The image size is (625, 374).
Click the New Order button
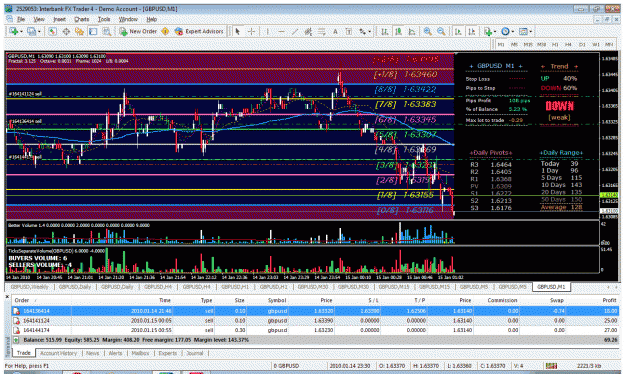coord(138,31)
